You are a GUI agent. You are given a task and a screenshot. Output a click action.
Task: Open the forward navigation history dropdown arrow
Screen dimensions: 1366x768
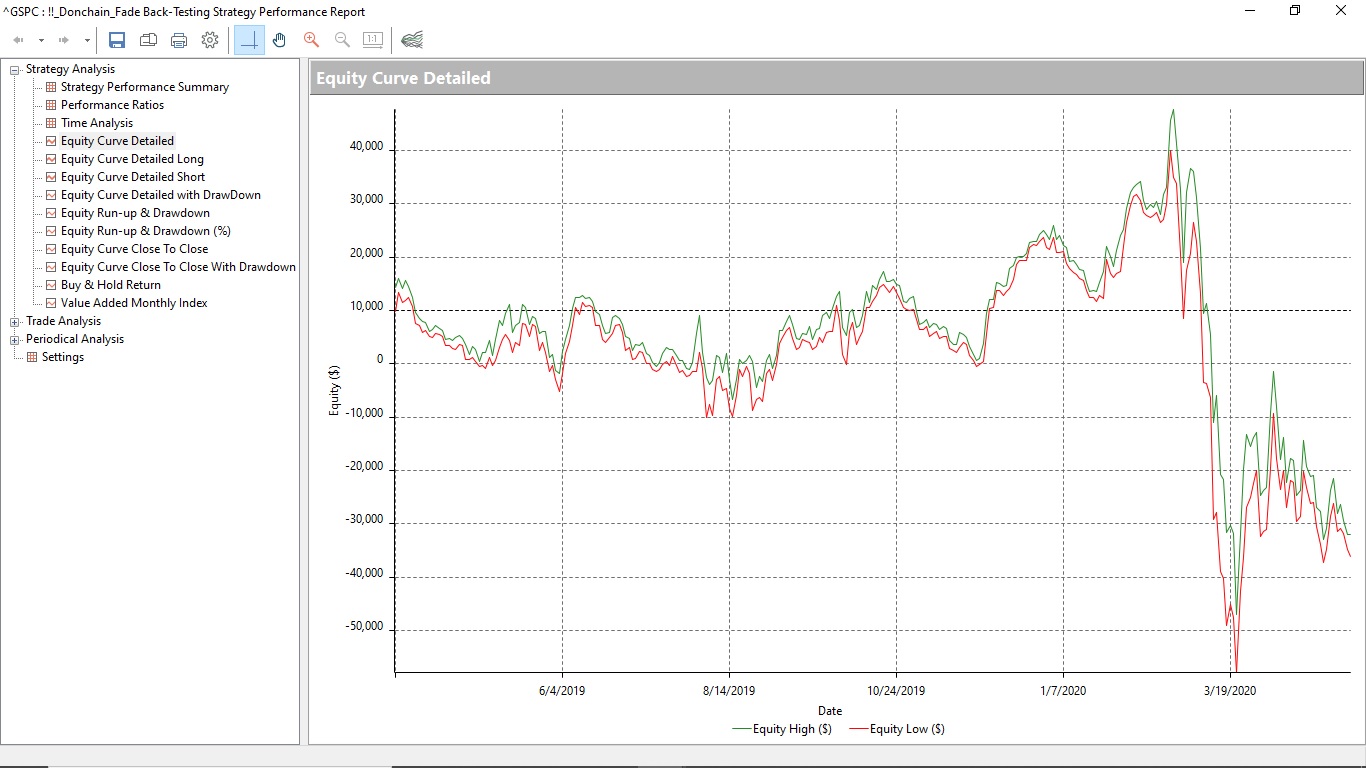tap(87, 41)
